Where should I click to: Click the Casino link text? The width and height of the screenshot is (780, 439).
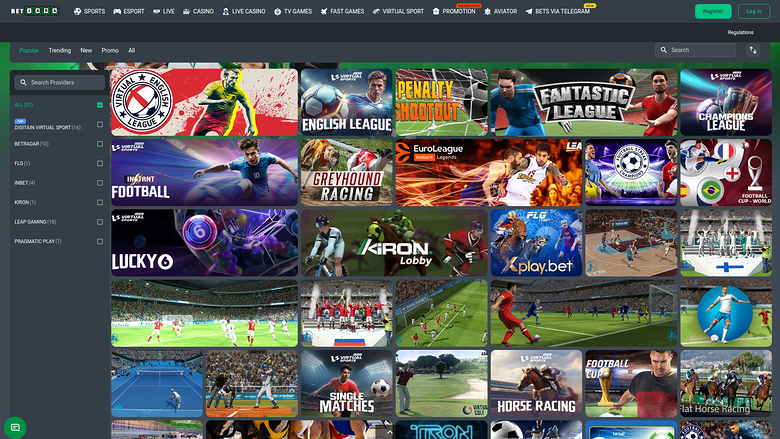pyautogui.click(x=203, y=11)
